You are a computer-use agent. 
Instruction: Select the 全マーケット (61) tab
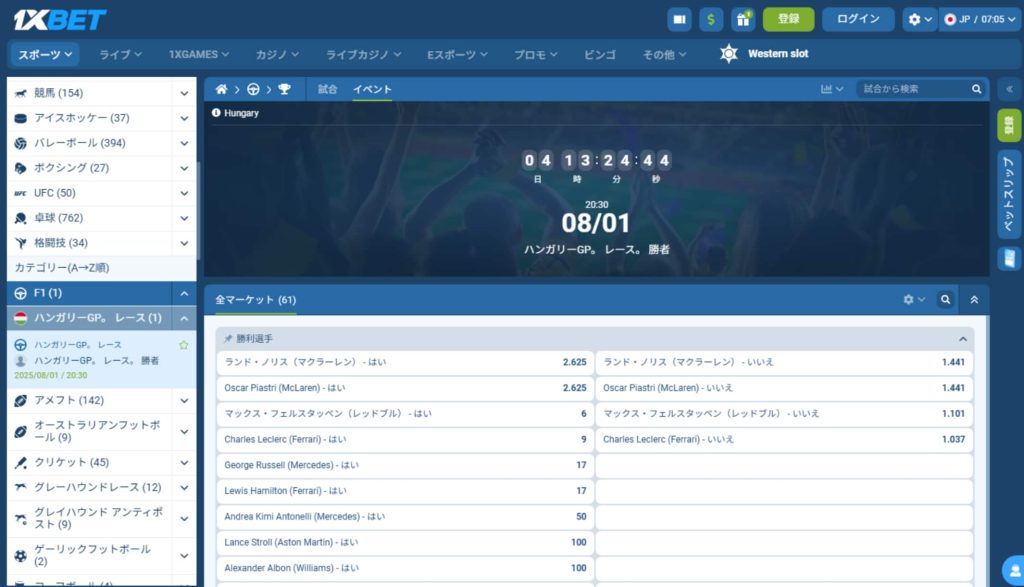(256, 300)
